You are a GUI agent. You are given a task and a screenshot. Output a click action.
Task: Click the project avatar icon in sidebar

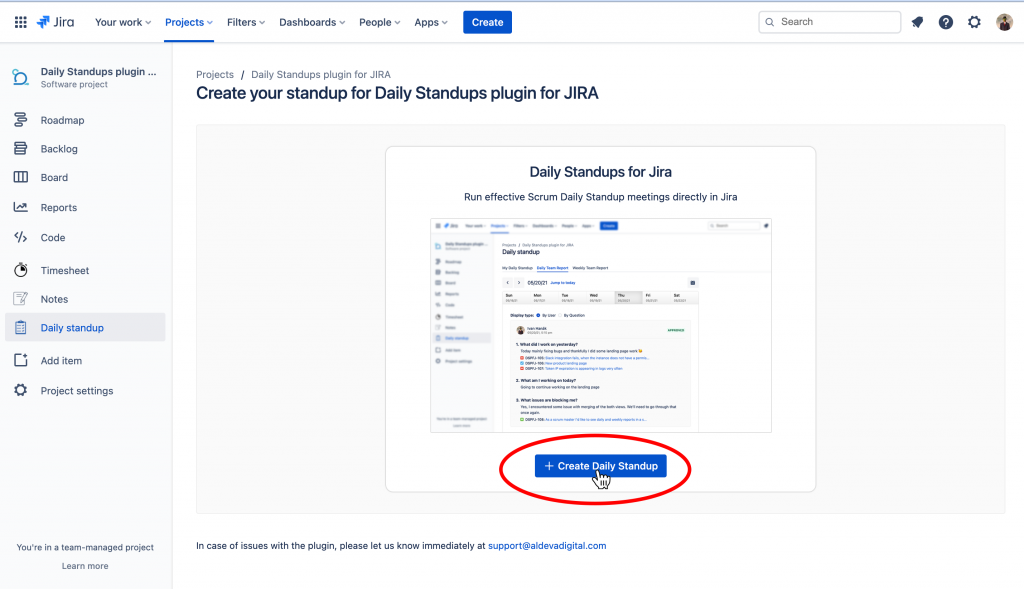(20, 77)
